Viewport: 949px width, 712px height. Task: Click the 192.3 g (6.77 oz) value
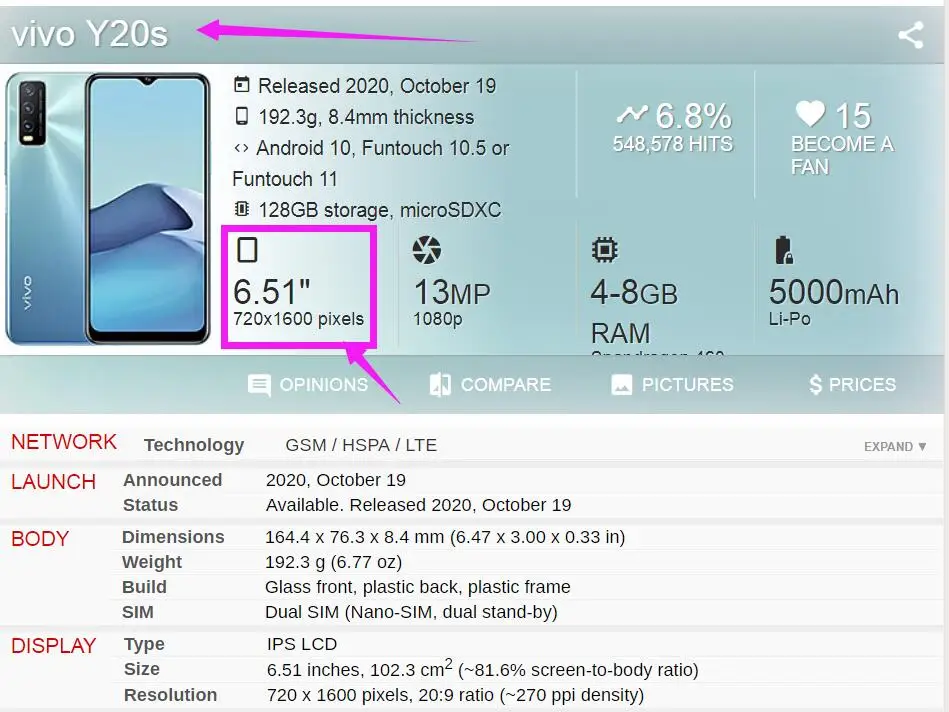(x=333, y=562)
